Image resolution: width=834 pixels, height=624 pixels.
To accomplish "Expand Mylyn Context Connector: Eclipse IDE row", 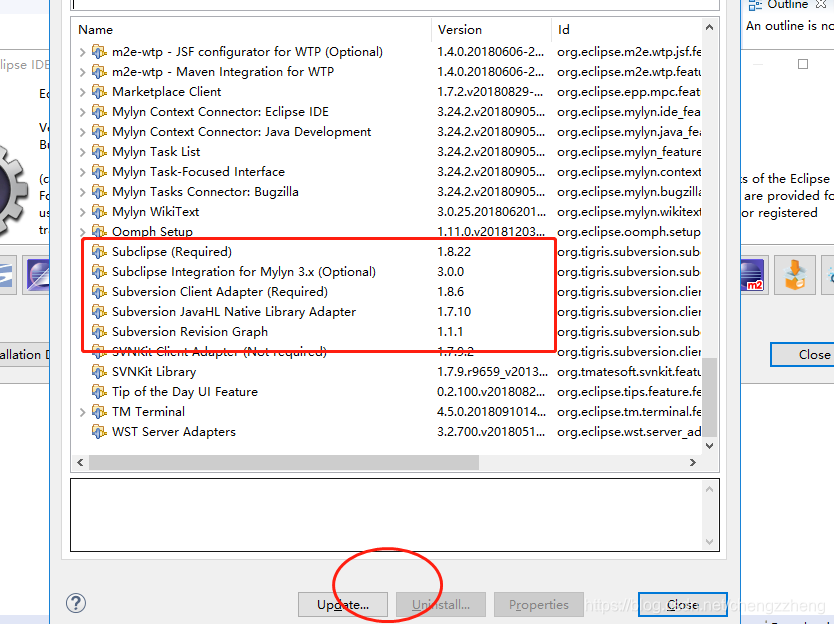I will point(82,112).
